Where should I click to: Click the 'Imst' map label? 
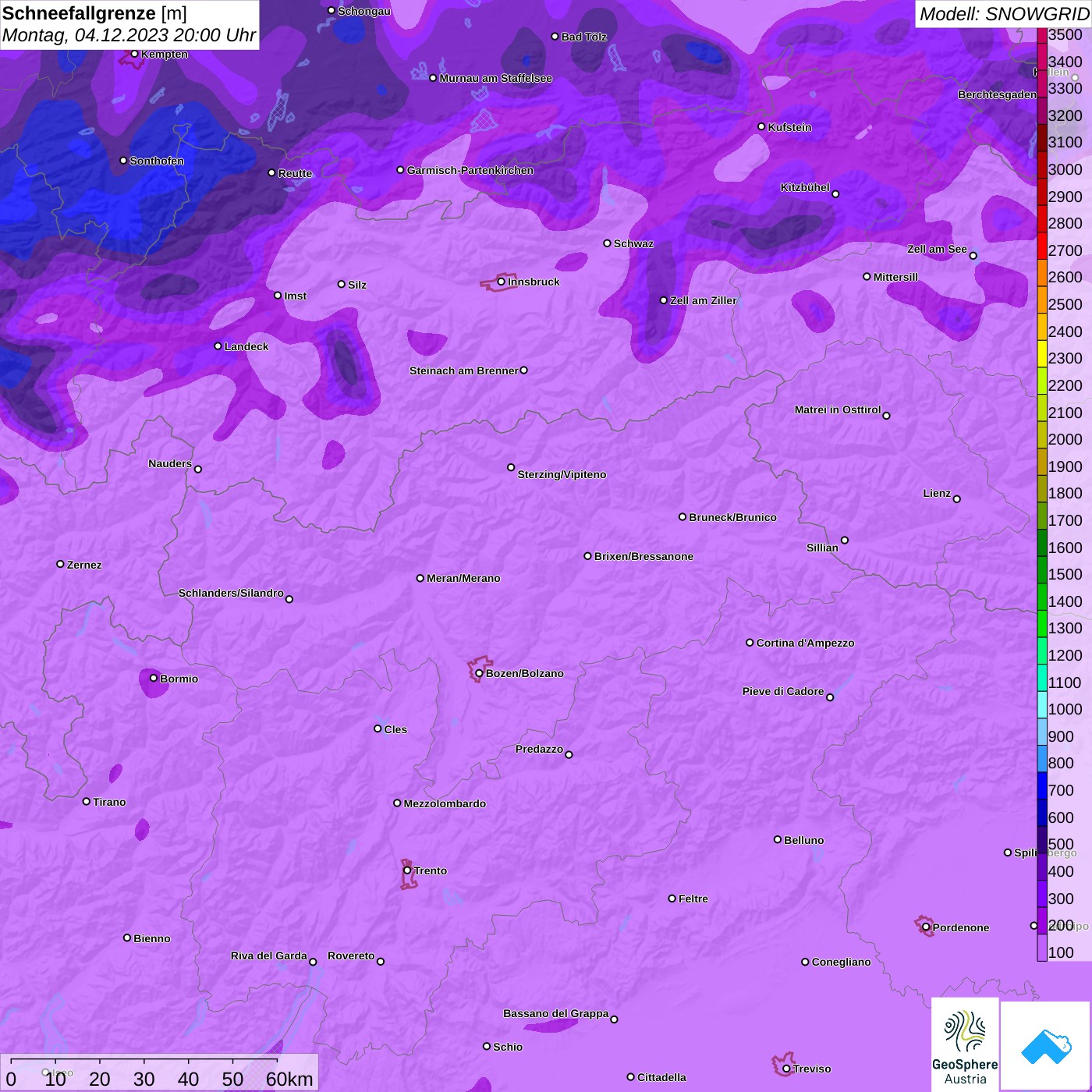coord(295,296)
